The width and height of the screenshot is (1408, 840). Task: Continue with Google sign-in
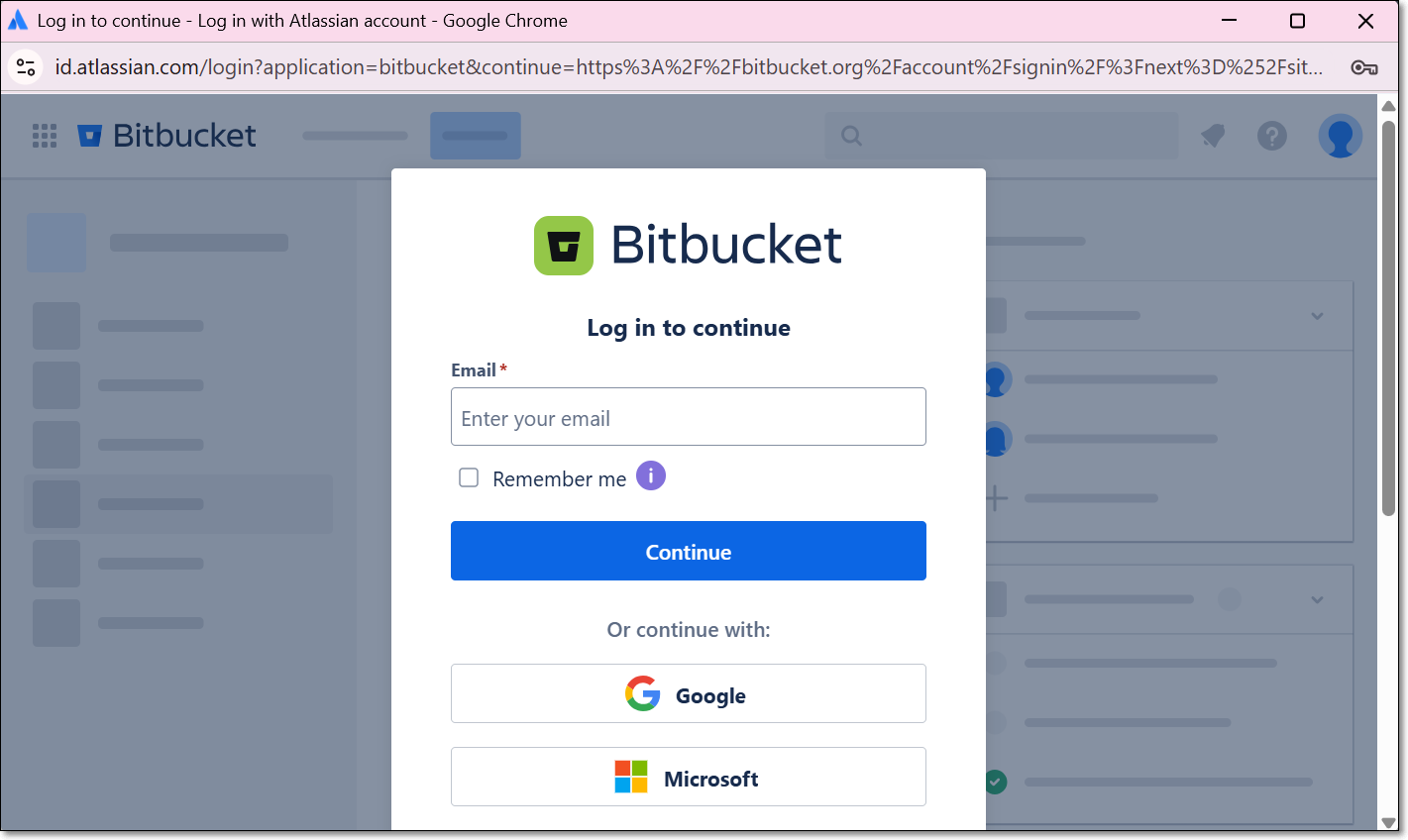(x=688, y=693)
